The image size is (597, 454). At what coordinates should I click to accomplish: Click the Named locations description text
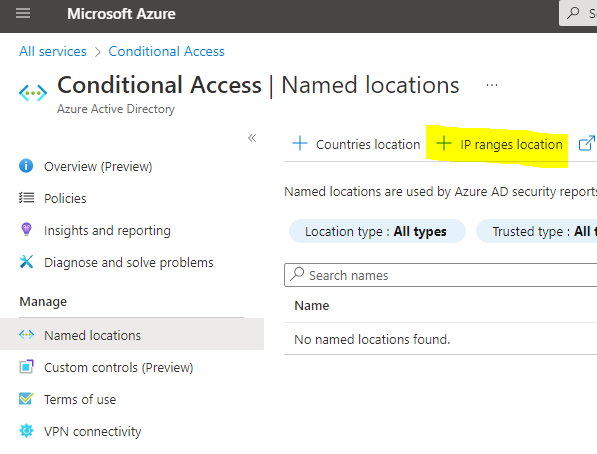[441, 192]
